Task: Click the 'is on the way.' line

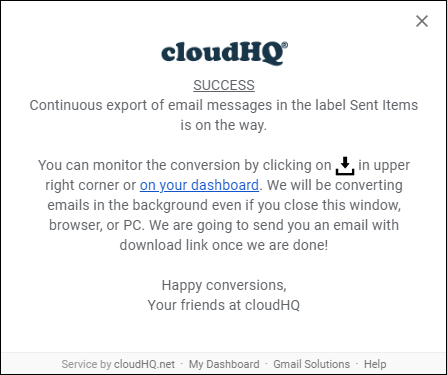Action: pos(224,125)
